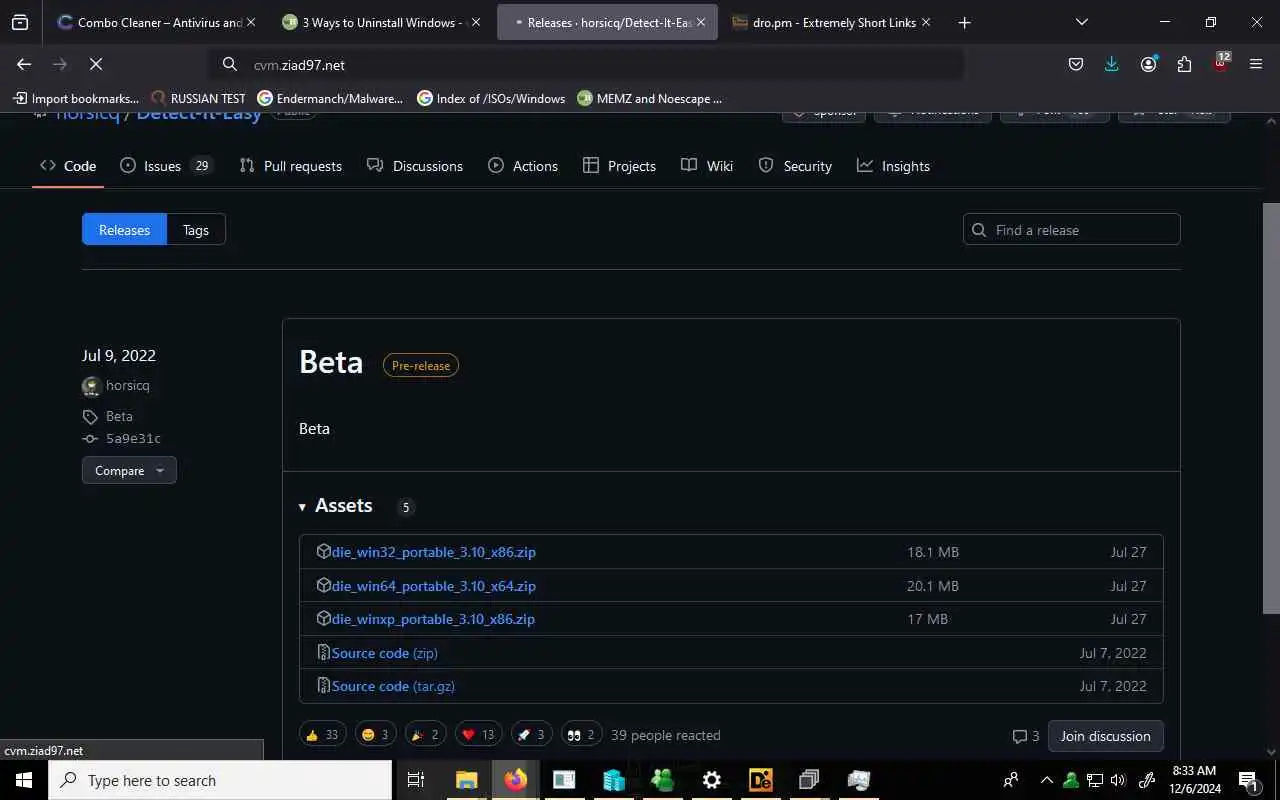Download die_win32_portable_3.10_x86.zip
The image size is (1280, 800).
pos(434,552)
